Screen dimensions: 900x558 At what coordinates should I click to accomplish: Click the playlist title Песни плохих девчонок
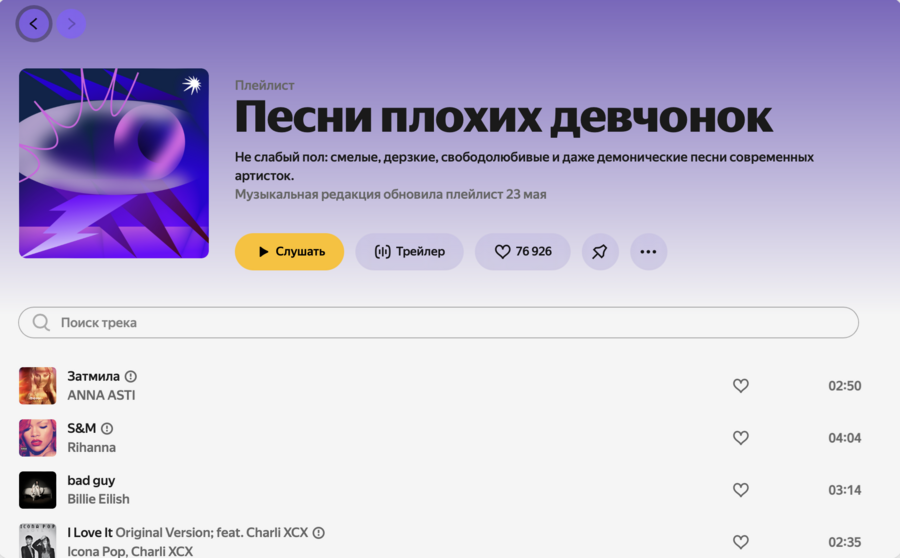(503, 117)
